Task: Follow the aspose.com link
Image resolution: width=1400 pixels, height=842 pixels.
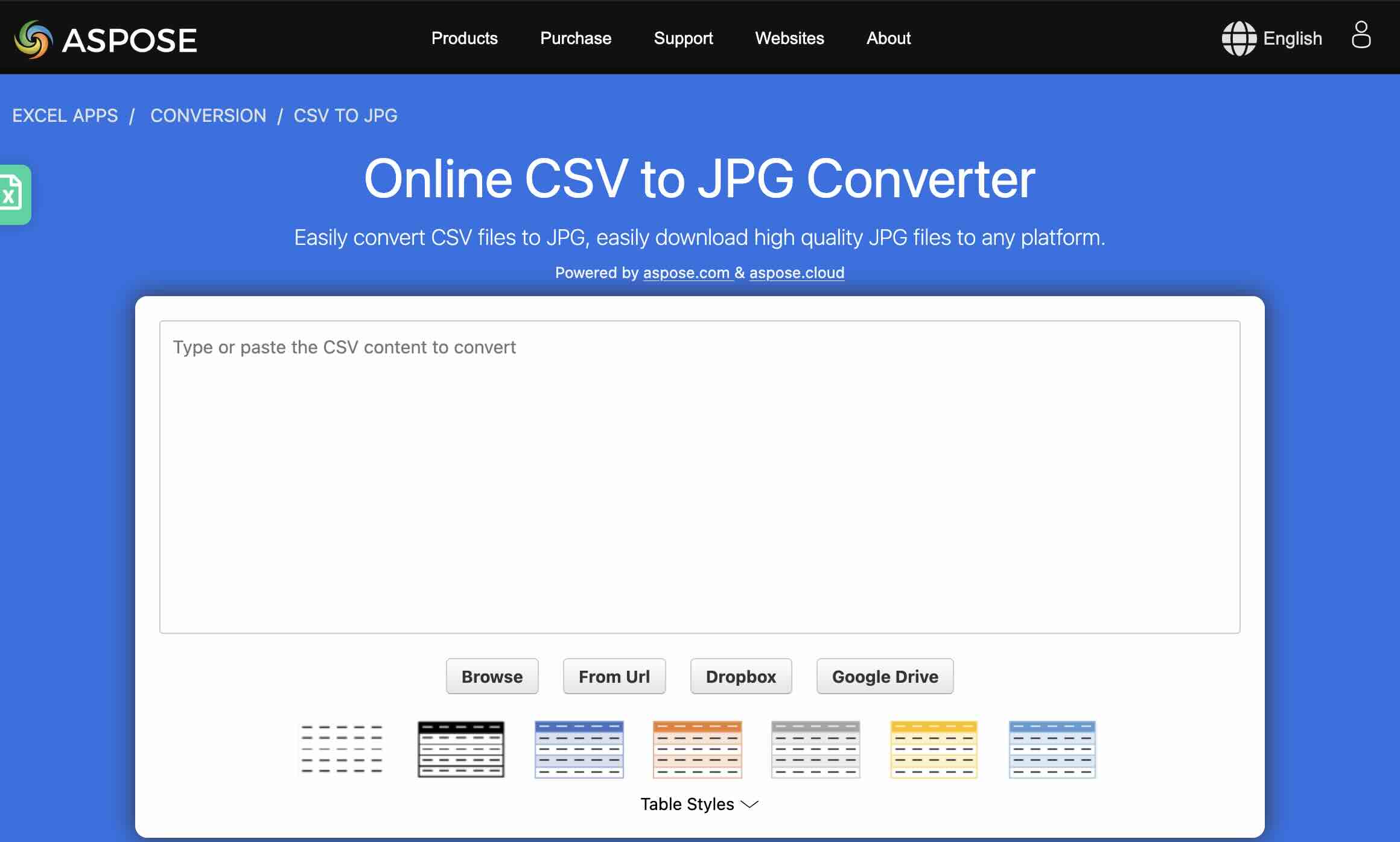Action: (x=687, y=273)
